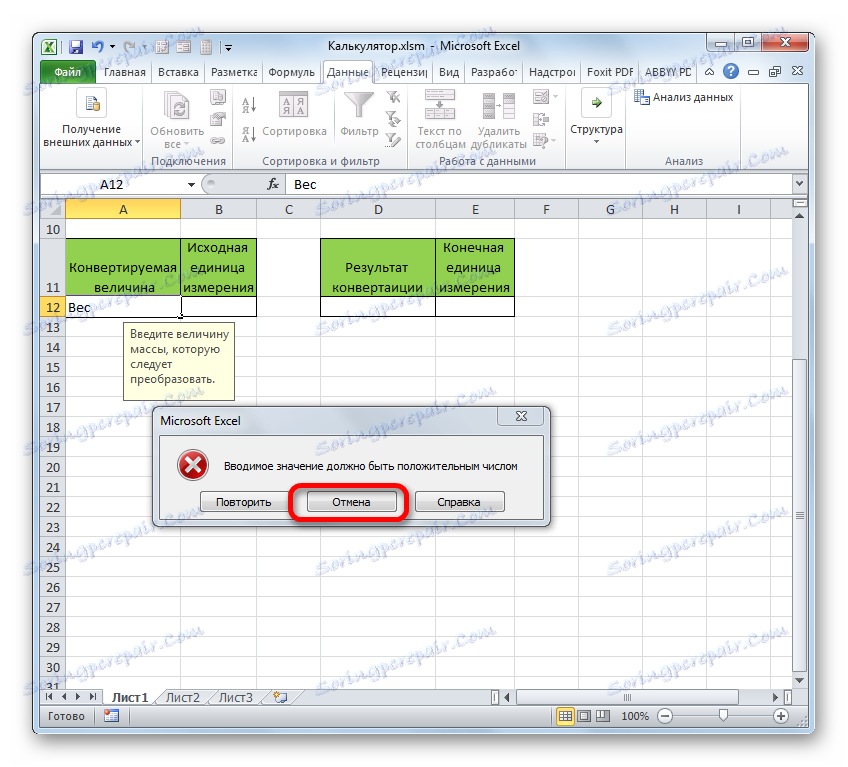Click Sort Z to A descending icon
848x767 pixels.
coord(249,134)
